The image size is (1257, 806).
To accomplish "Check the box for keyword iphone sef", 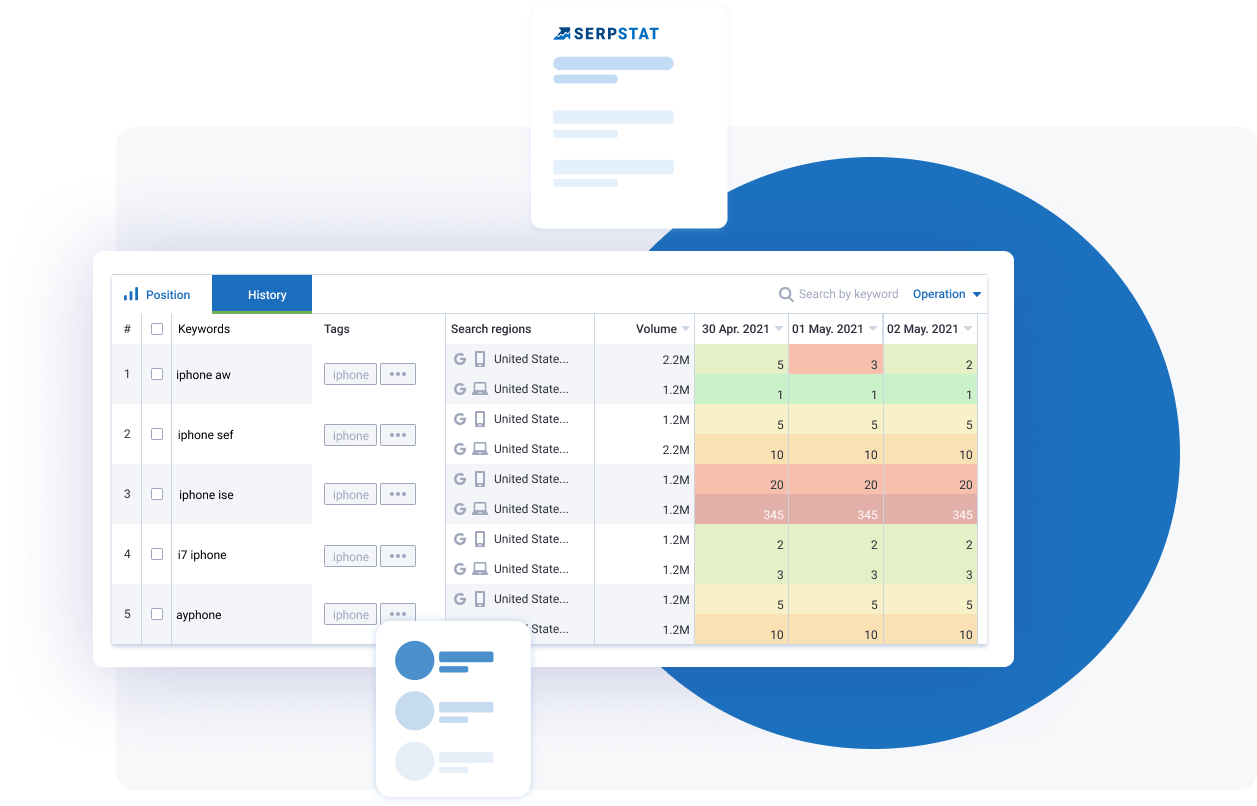I will pyautogui.click(x=157, y=434).
